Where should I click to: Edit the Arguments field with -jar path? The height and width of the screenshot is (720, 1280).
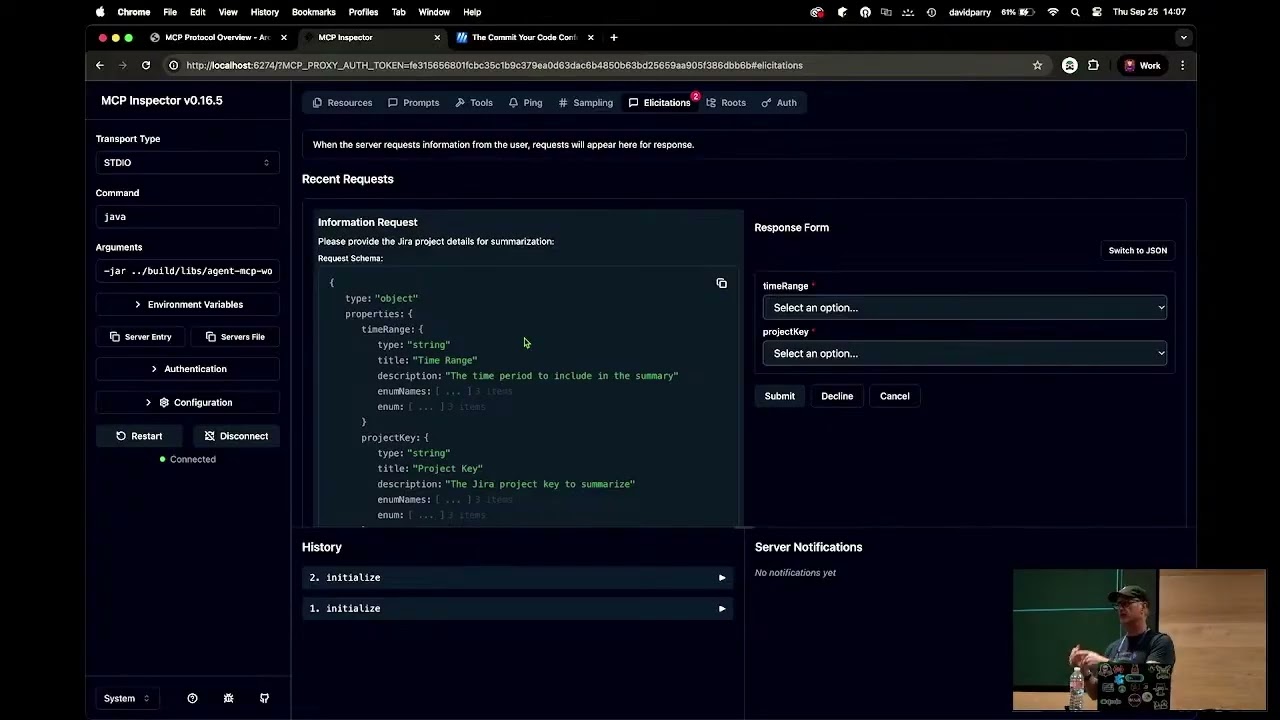(187, 271)
